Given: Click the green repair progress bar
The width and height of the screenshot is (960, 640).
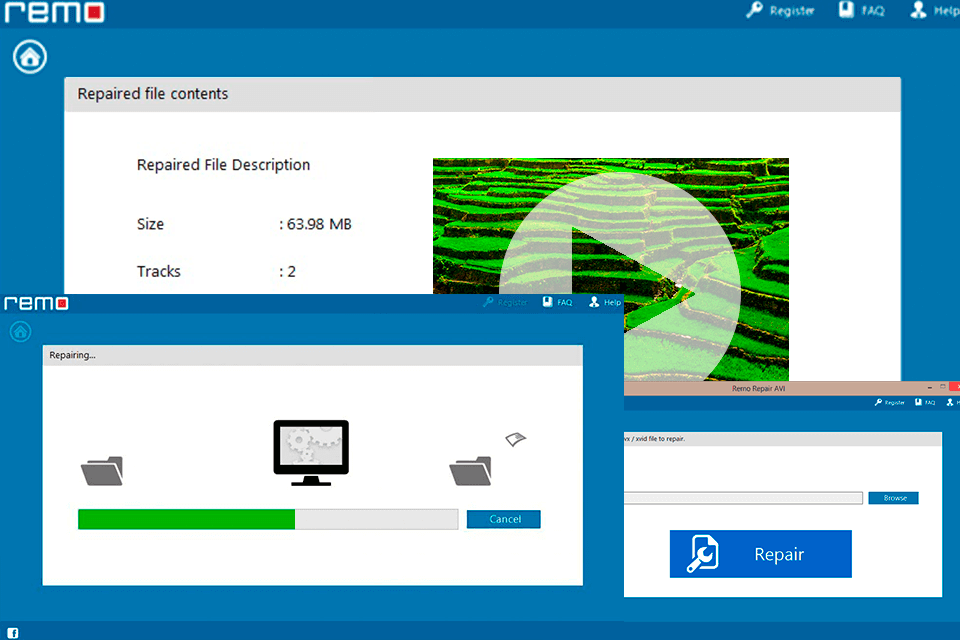Looking at the screenshot, I should [185, 519].
